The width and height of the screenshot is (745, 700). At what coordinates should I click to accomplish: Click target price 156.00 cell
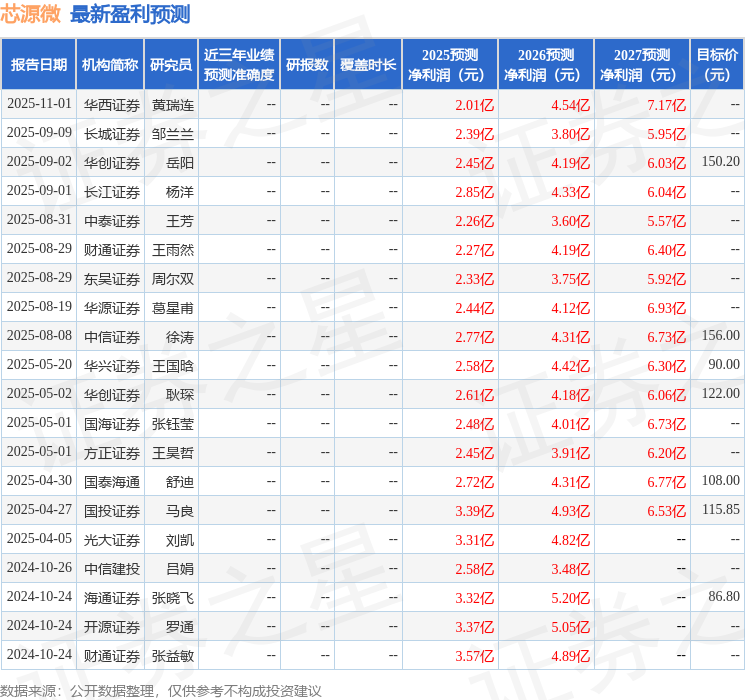coord(720,336)
